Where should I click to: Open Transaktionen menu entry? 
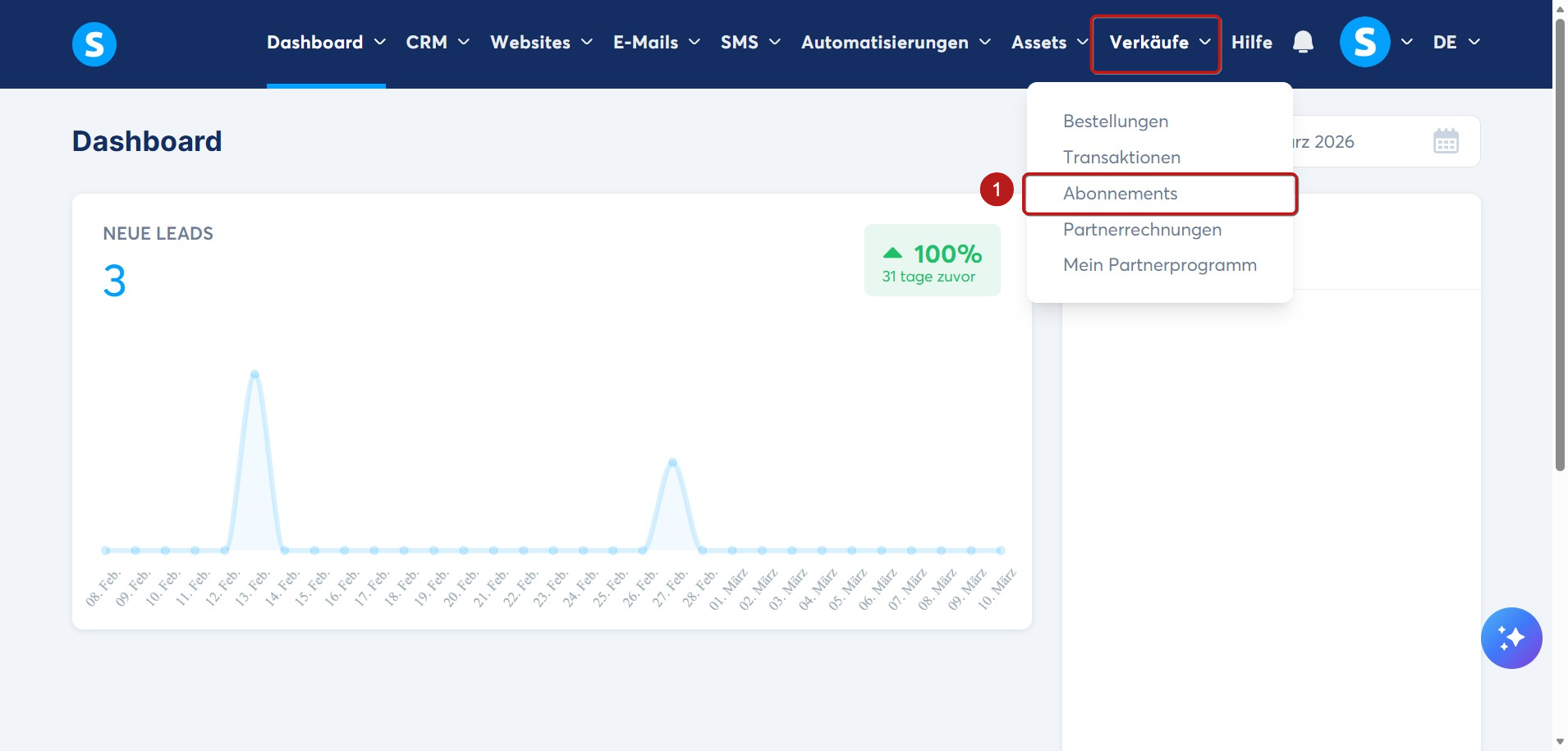coord(1121,158)
